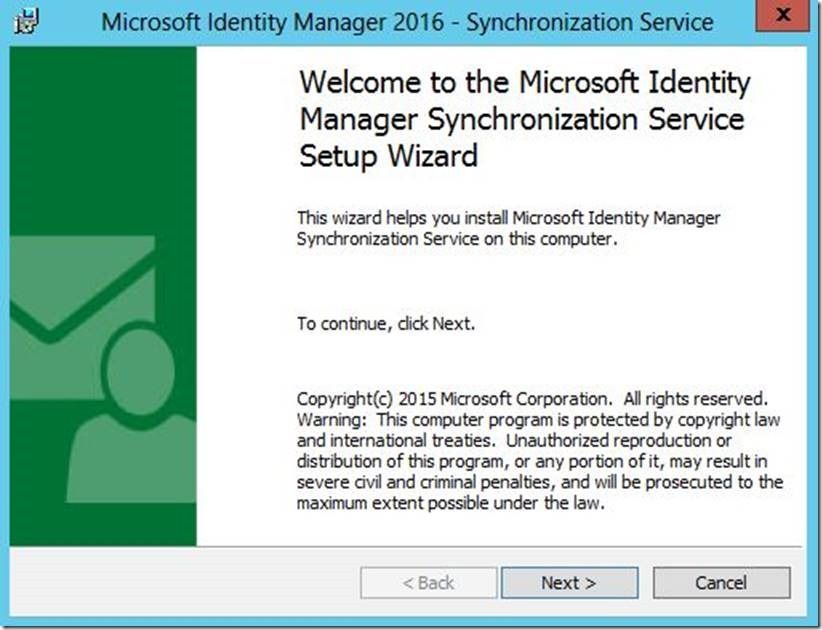
Task: Click the installer icon in the title bar
Action: click(x=27, y=21)
